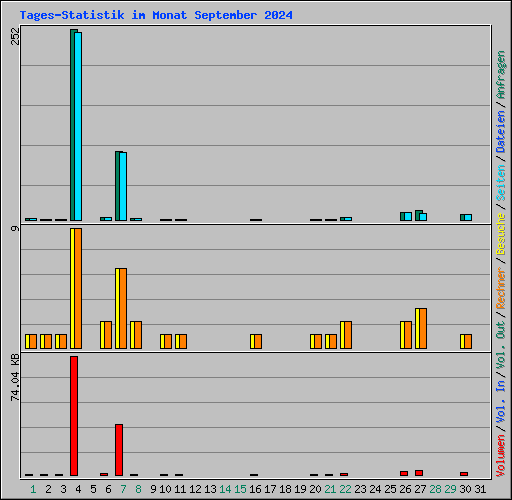Click the cyan Seiten bar on day 7
The image size is (512, 500).
pos(123,186)
